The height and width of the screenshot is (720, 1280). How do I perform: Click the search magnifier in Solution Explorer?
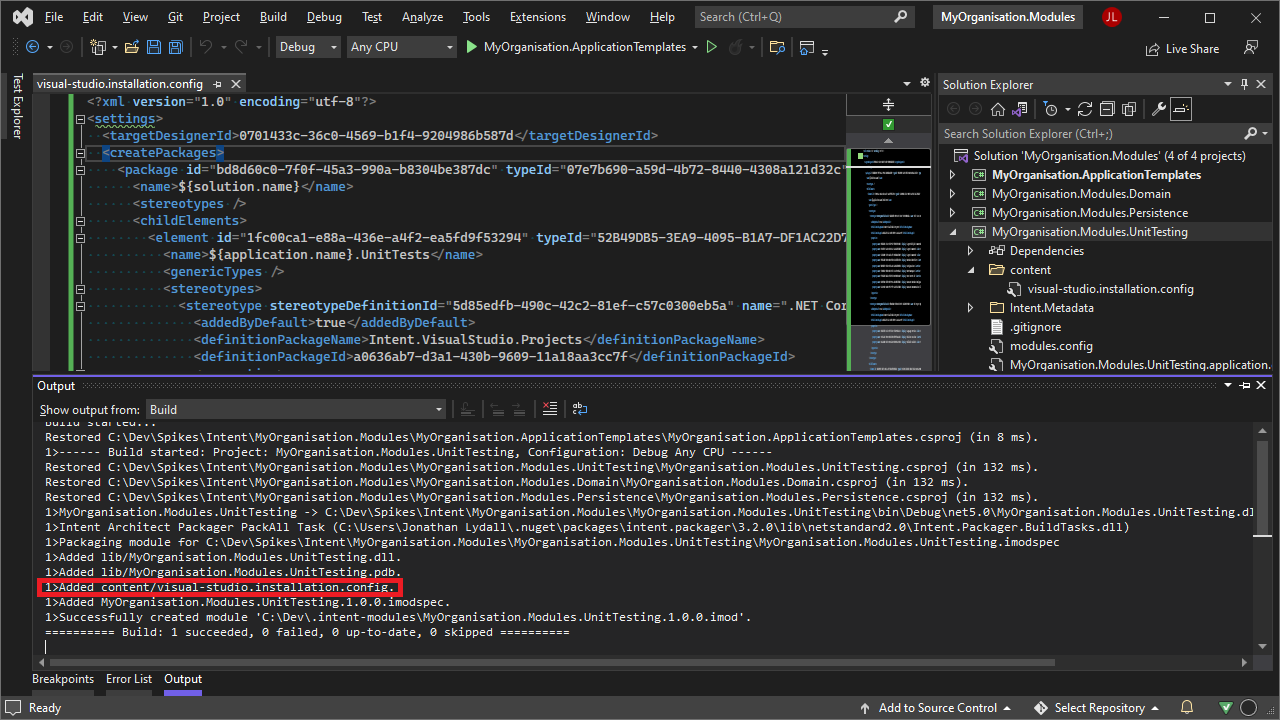click(x=1250, y=133)
